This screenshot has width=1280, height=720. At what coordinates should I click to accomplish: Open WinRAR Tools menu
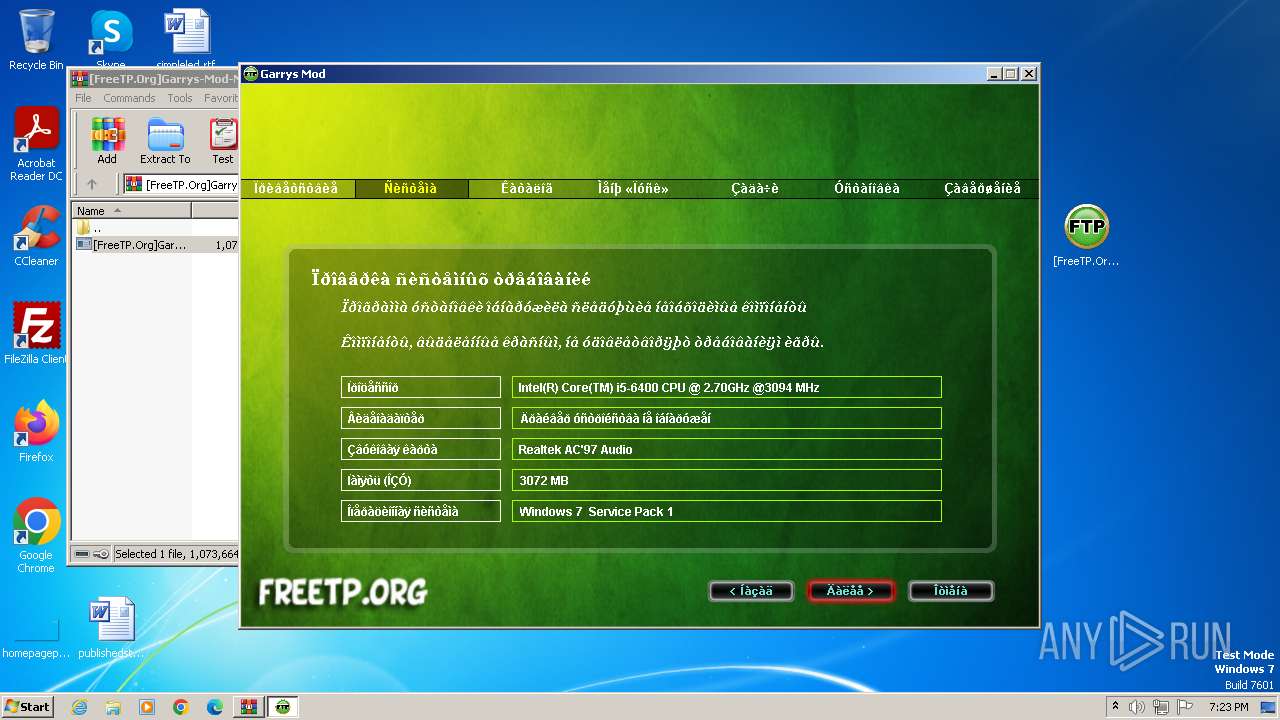pos(180,98)
